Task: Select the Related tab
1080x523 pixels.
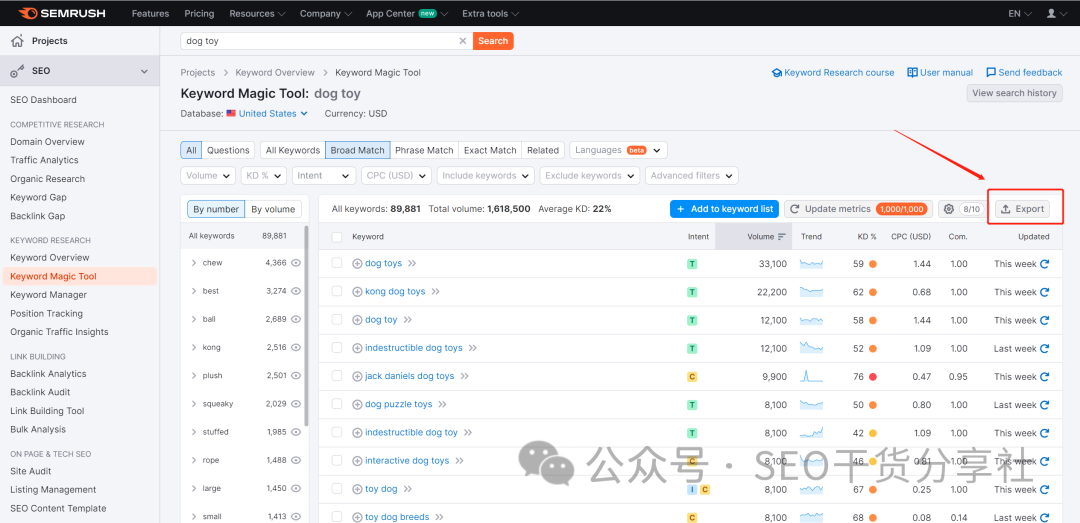Action: point(543,150)
